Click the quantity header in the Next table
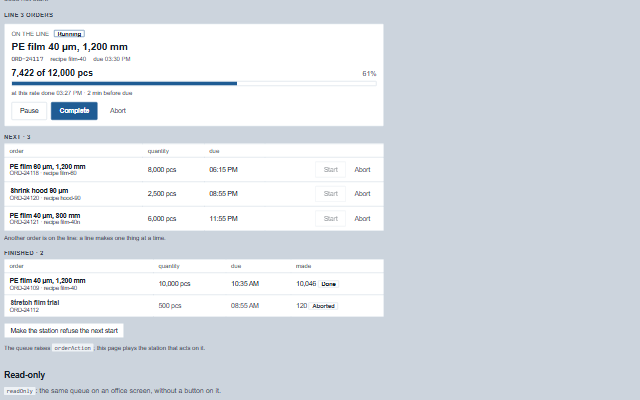640x400 pixels. click(158, 151)
